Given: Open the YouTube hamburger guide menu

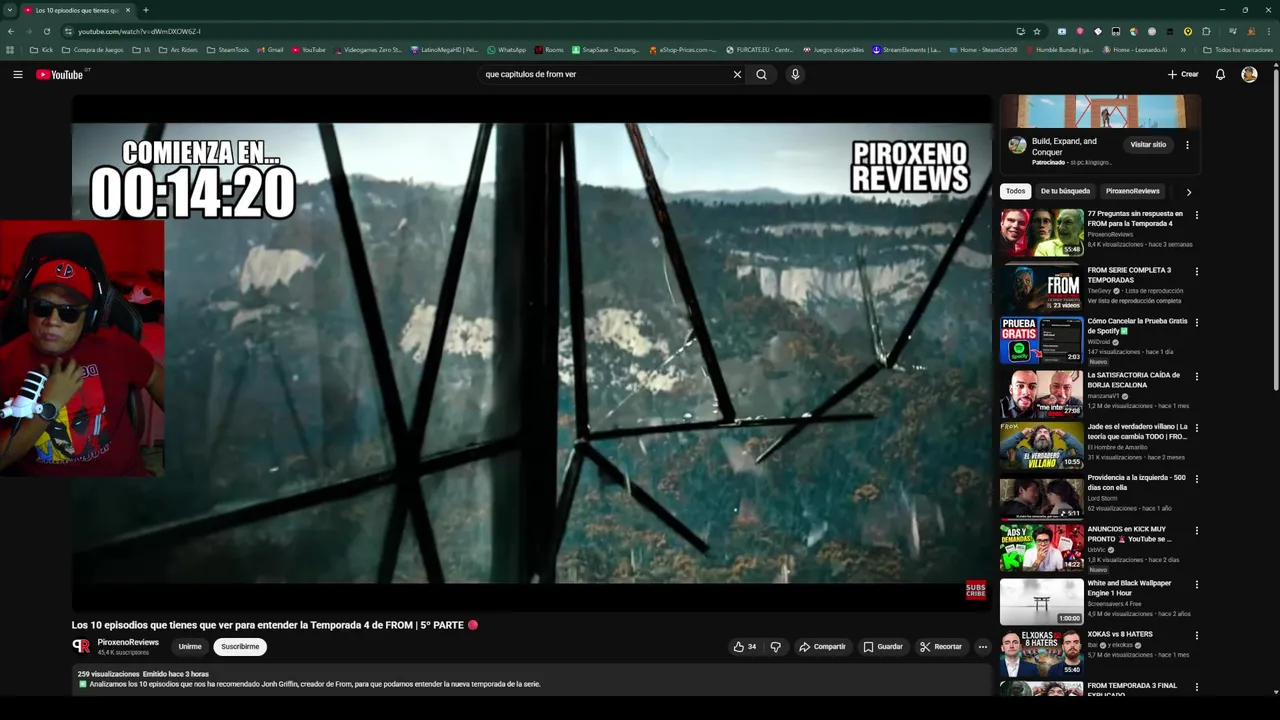Looking at the screenshot, I should tap(17, 74).
